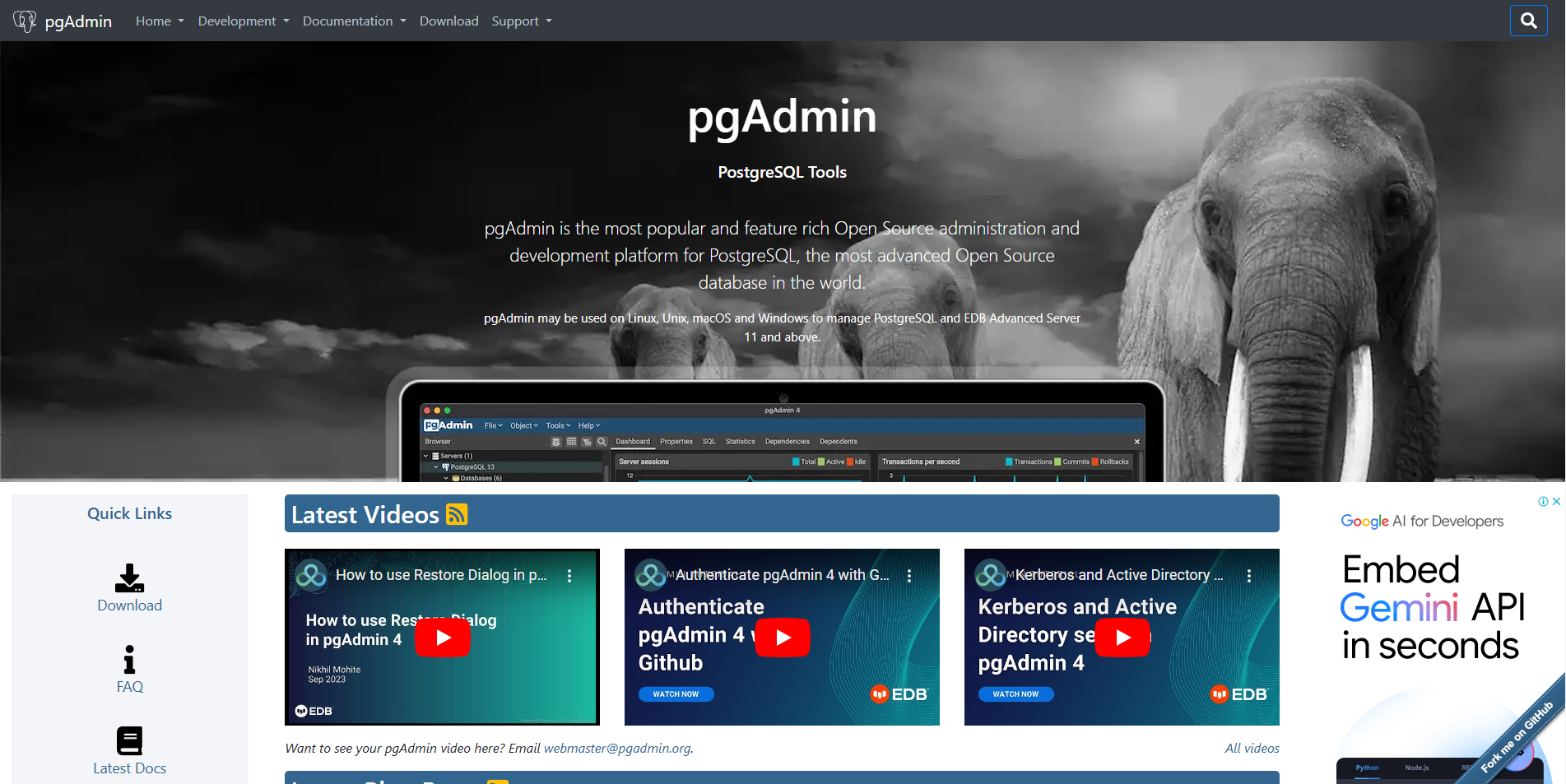Click the pgAdmin brand name in navbar

(78, 21)
